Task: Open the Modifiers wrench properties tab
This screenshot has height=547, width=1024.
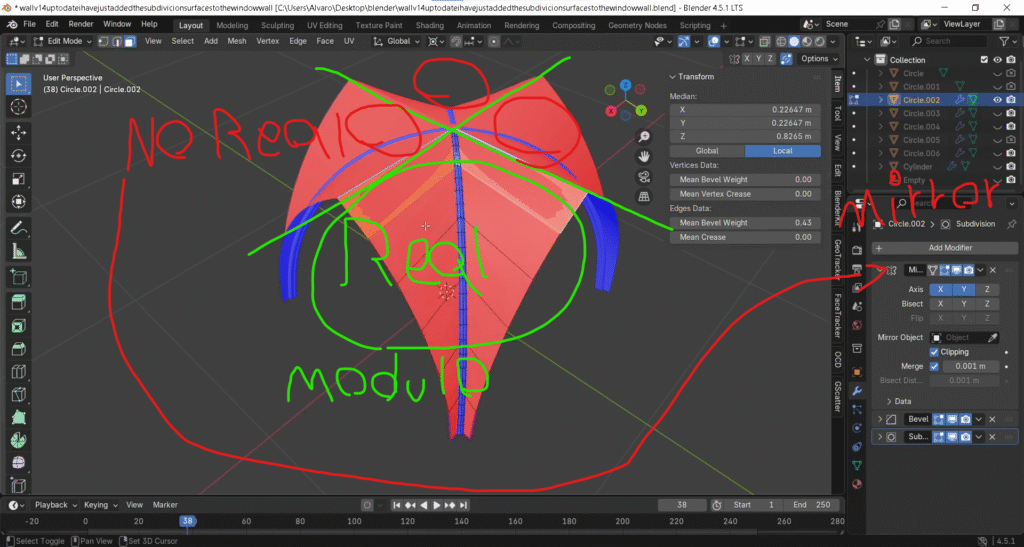Action: click(857, 390)
